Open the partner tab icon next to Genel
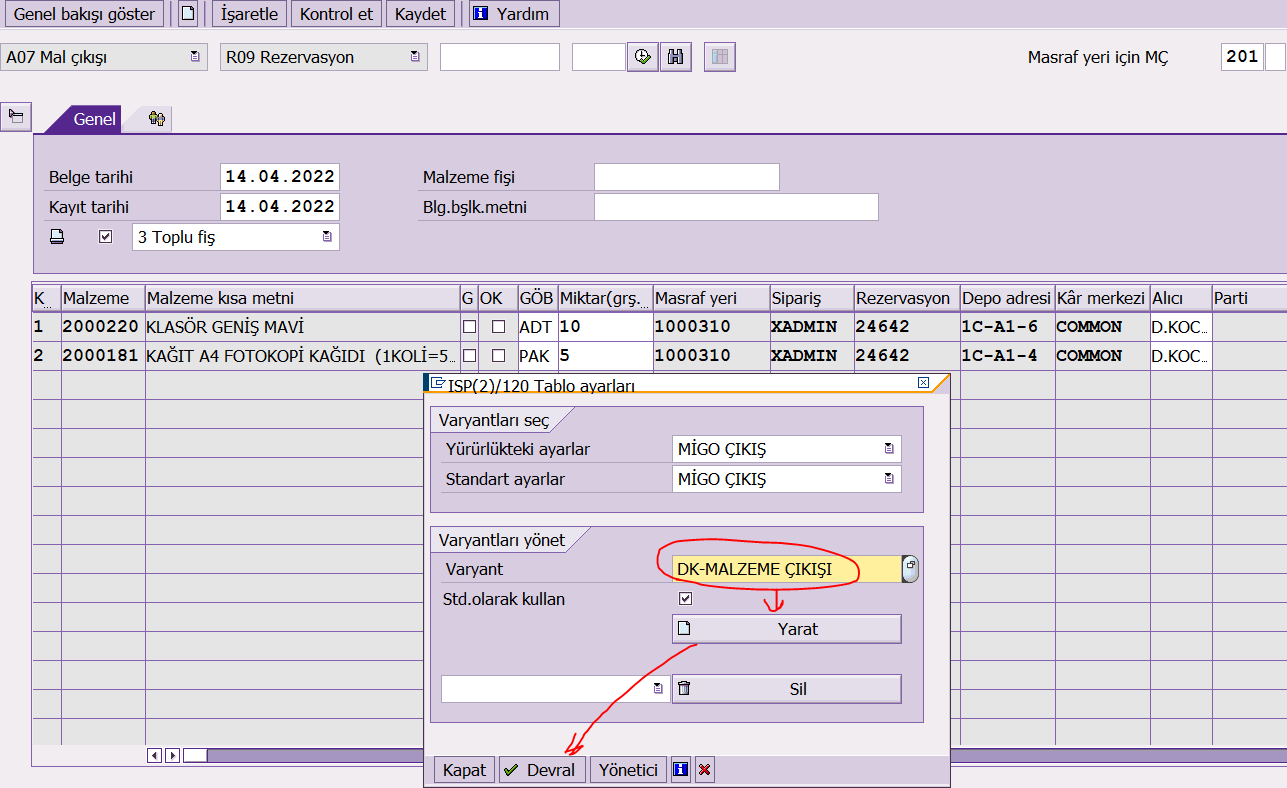This screenshot has height=788, width=1287. click(x=157, y=119)
